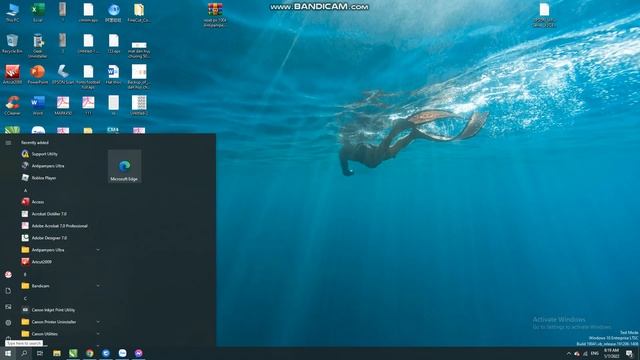Viewport: 640px width, 360px height.
Task: Click the taskbar search icon
Action: click(x=24, y=353)
